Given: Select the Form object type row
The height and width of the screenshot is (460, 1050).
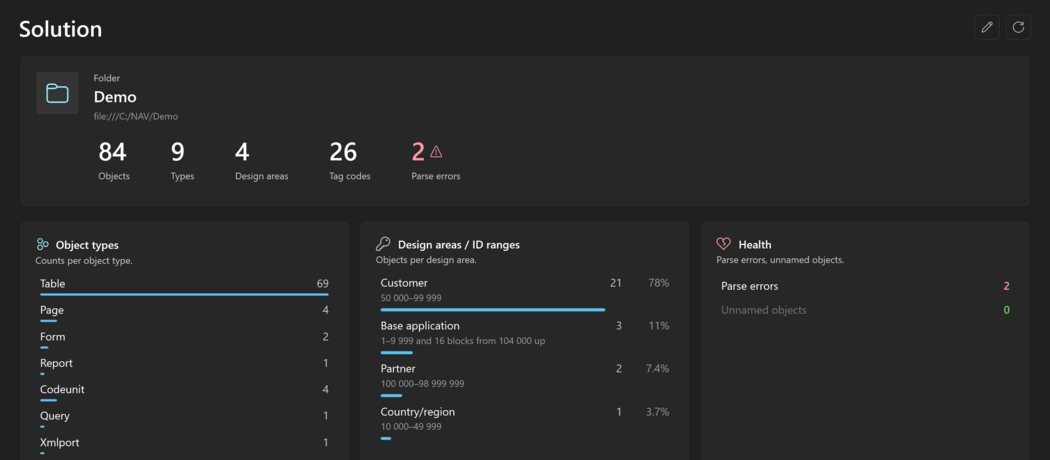Looking at the screenshot, I should point(184,339).
